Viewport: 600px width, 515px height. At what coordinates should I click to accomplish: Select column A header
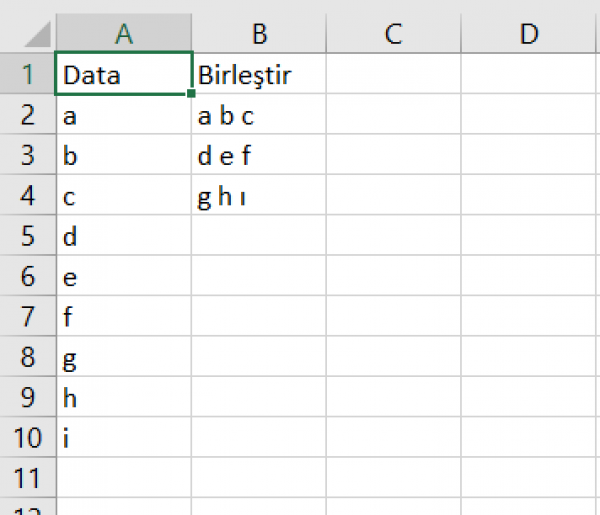[x=124, y=33]
